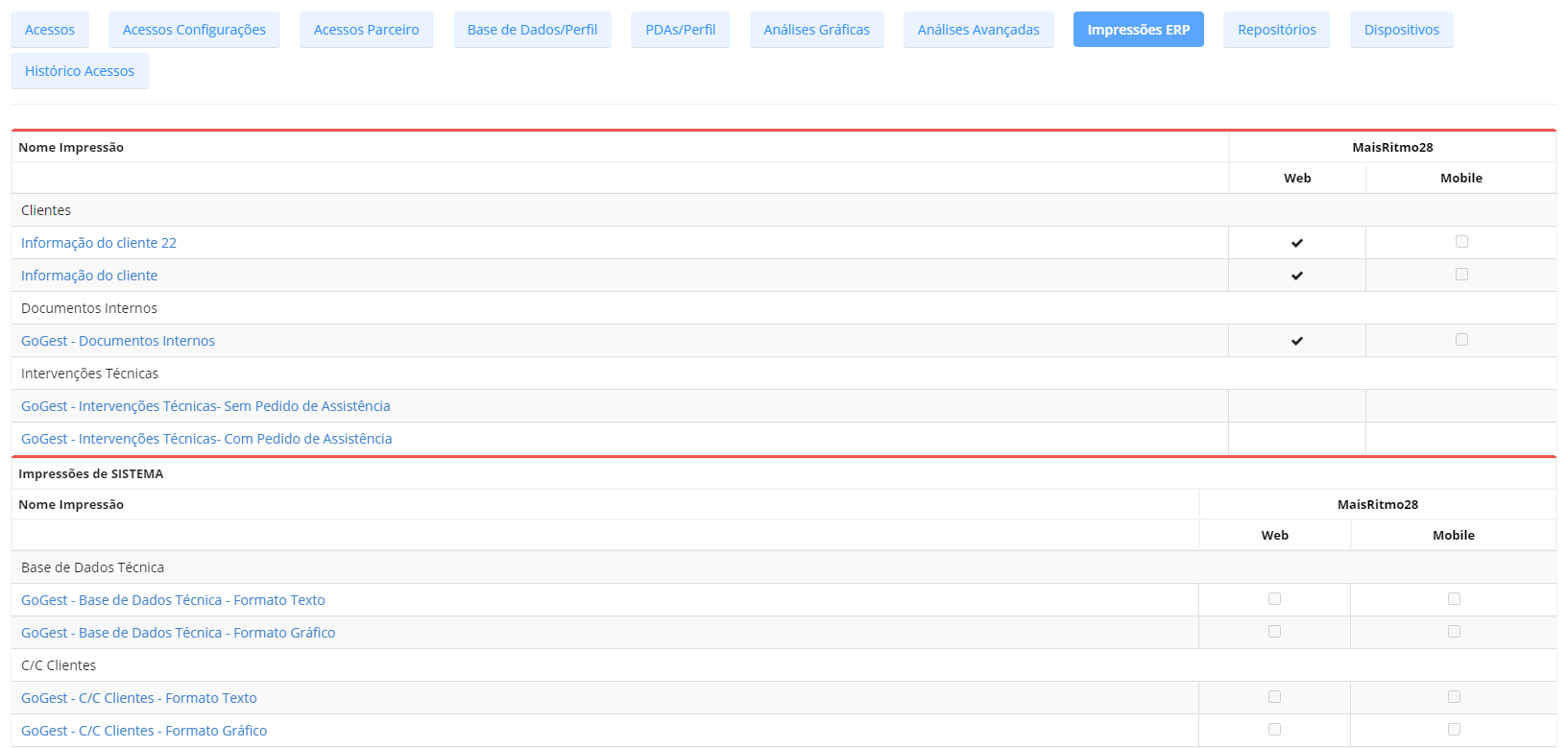The height and width of the screenshot is (748, 1568).
Task: Toggle Mobile checkbox for Base de Dados Técnica - Formato Texto
Action: pos(1454,599)
